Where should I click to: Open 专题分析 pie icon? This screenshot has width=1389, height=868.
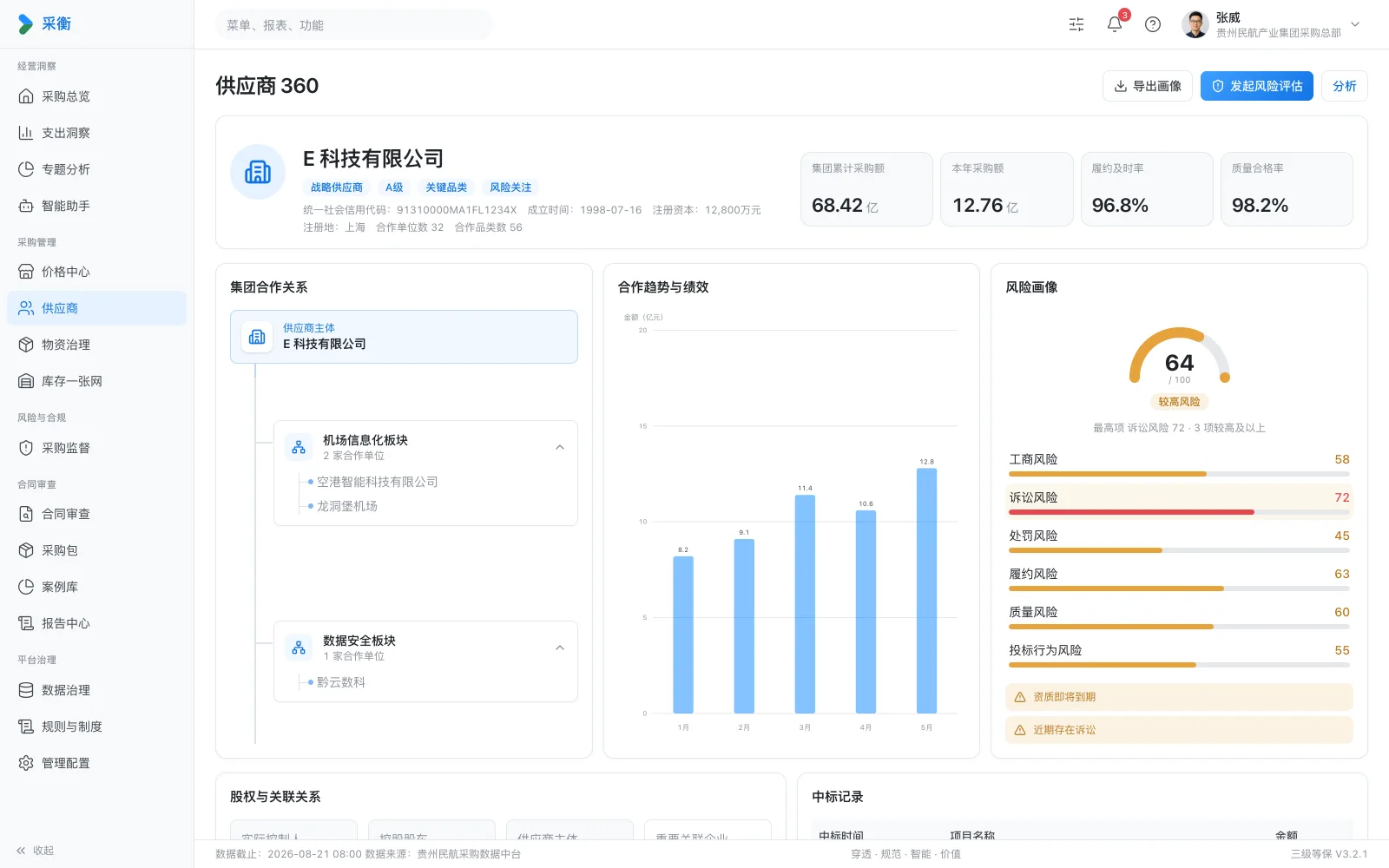(x=26, y=169)
